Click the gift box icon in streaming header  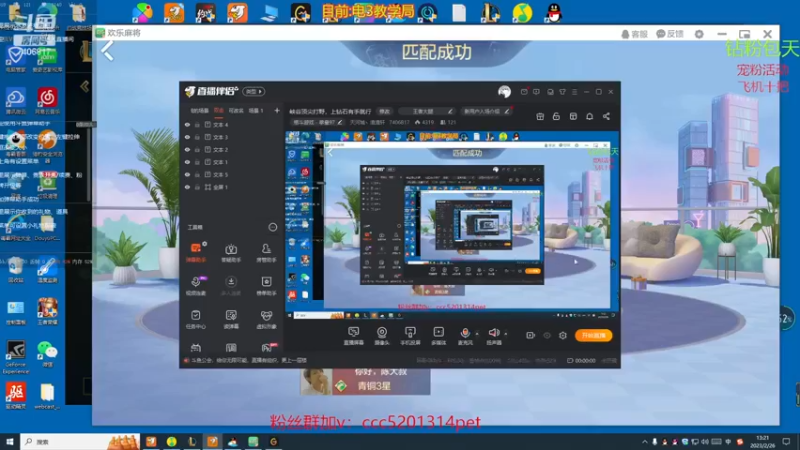click(540, 116)
